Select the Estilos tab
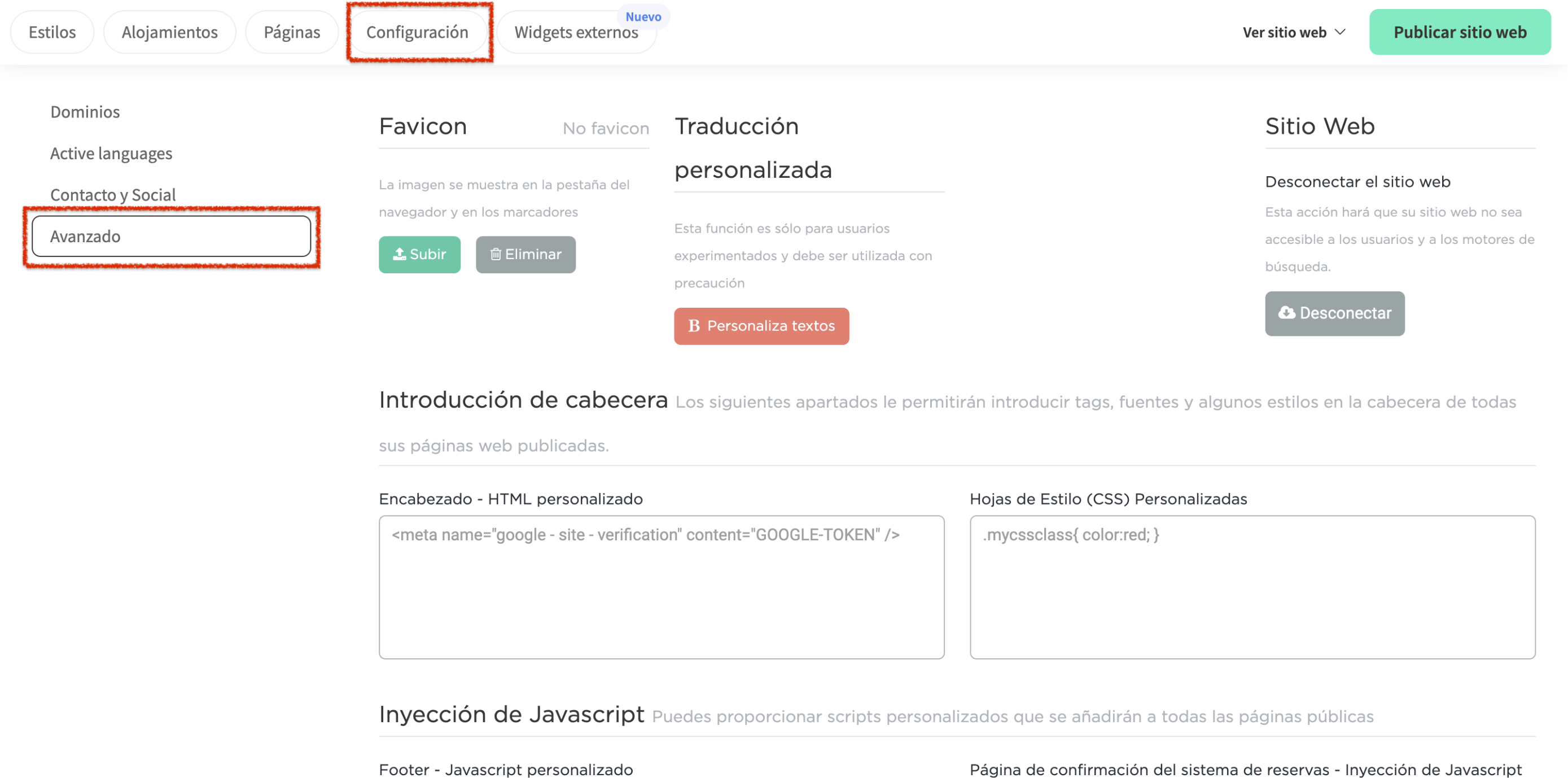1568x778 pixels. [x=51, y=32]
